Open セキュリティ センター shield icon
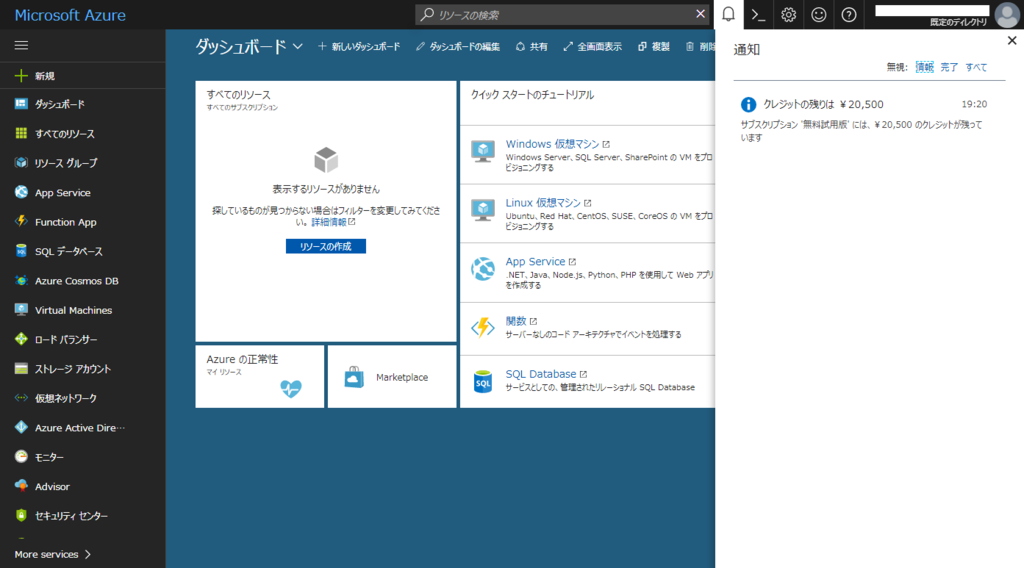This screenshot has height=568, width=1024. [x=21, y=515]
